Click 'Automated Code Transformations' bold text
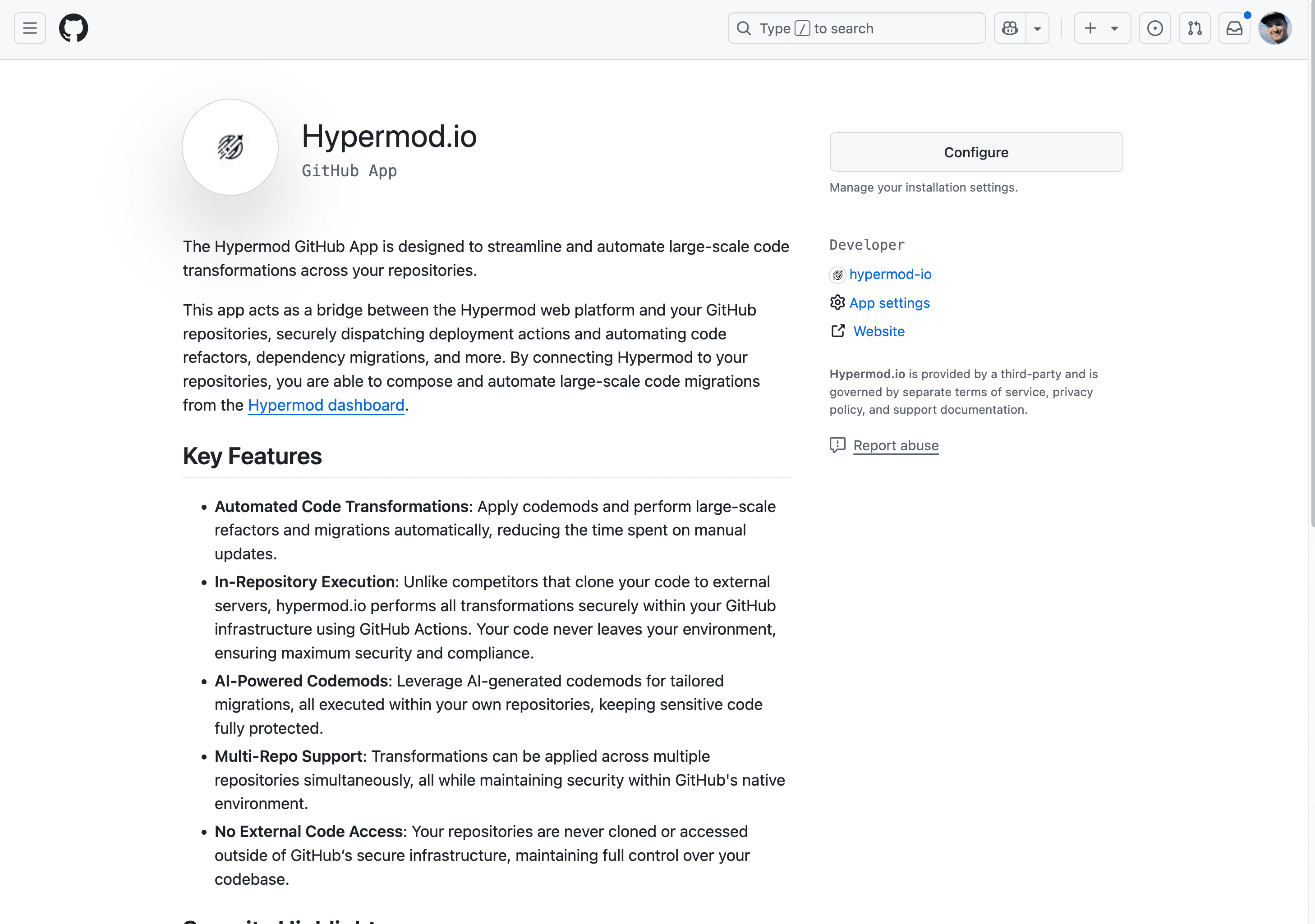The height and width of the screenshot is (924, 1315). [341, 507]
